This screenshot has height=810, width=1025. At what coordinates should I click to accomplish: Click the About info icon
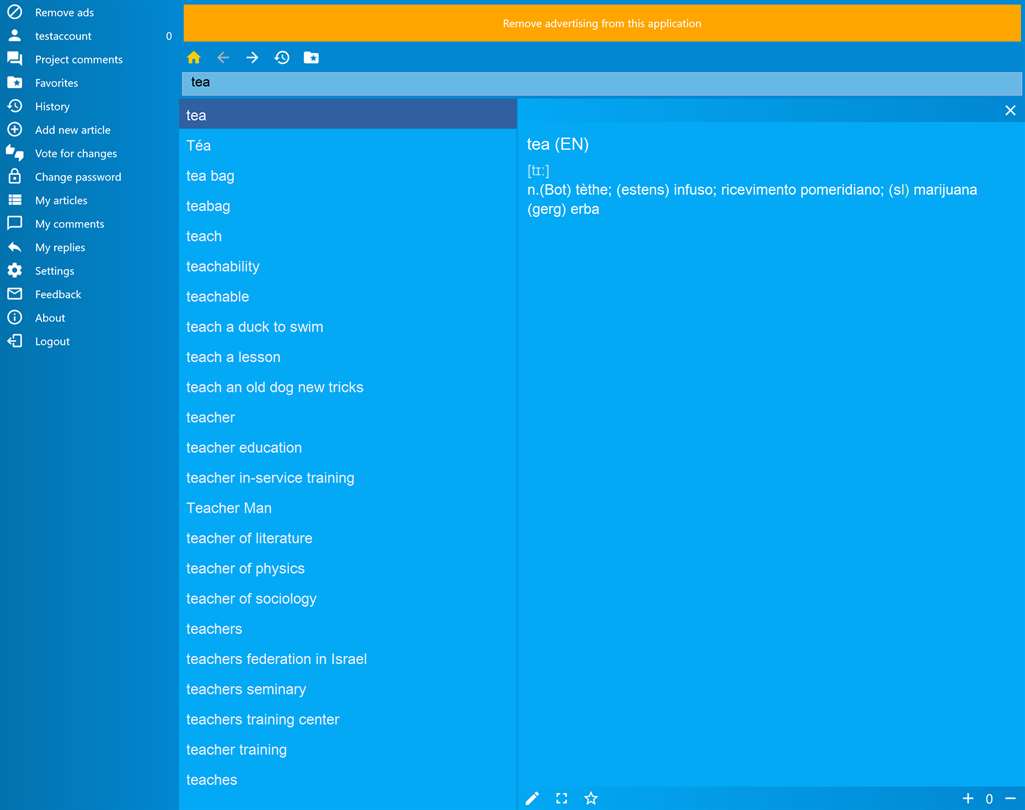tap(14, 318)
